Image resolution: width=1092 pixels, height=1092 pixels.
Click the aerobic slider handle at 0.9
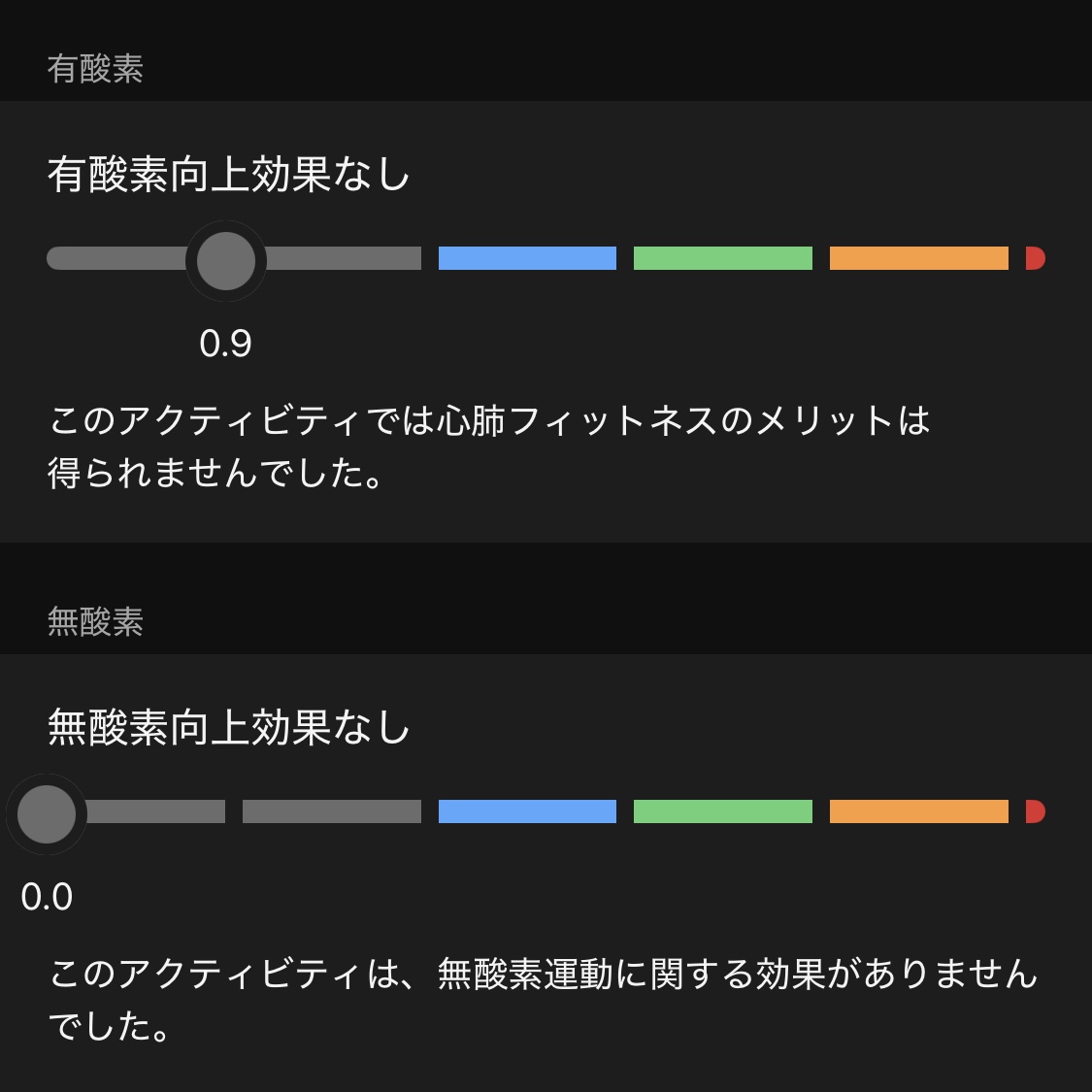click(225, 260)
